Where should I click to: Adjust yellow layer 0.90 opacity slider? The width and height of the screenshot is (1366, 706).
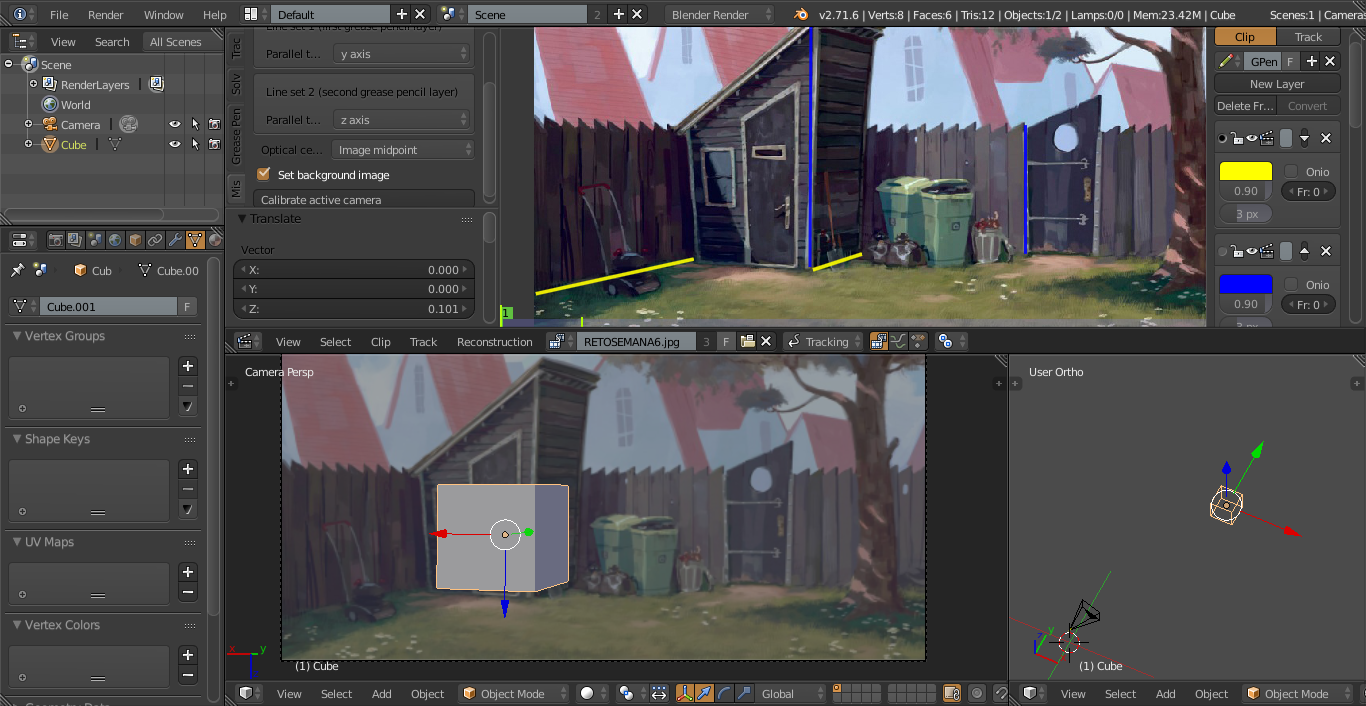coord(1246,191)
